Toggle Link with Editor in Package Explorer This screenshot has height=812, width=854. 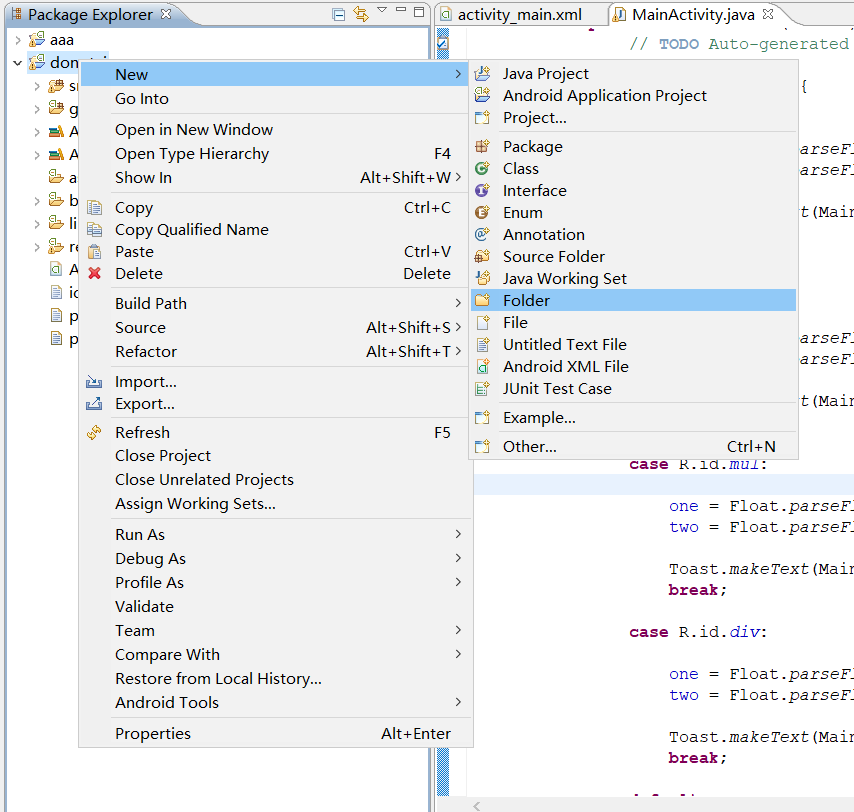(361, 14)
